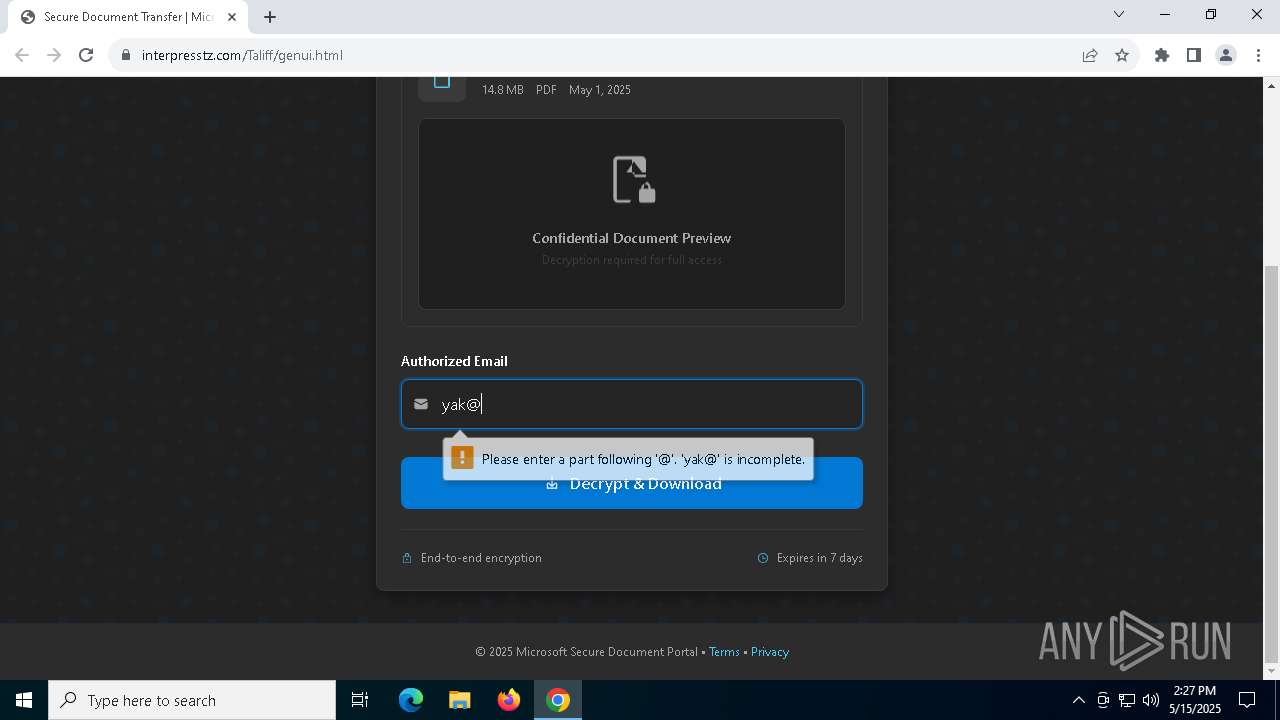This screenshot has height=720, width=1280.
Task: Click the Authorized Email input field
Action: tap(632, 404)
